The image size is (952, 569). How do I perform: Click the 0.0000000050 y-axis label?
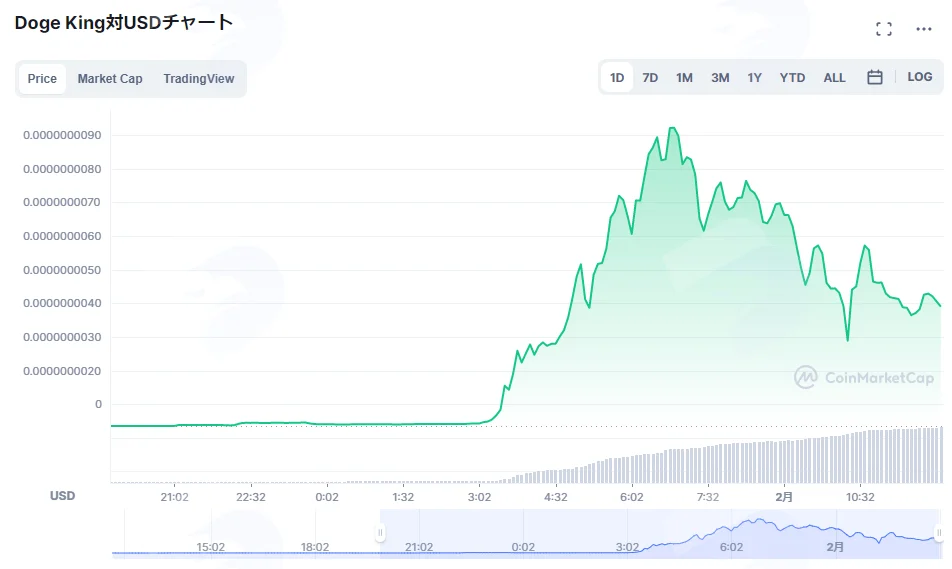[62, 270]
